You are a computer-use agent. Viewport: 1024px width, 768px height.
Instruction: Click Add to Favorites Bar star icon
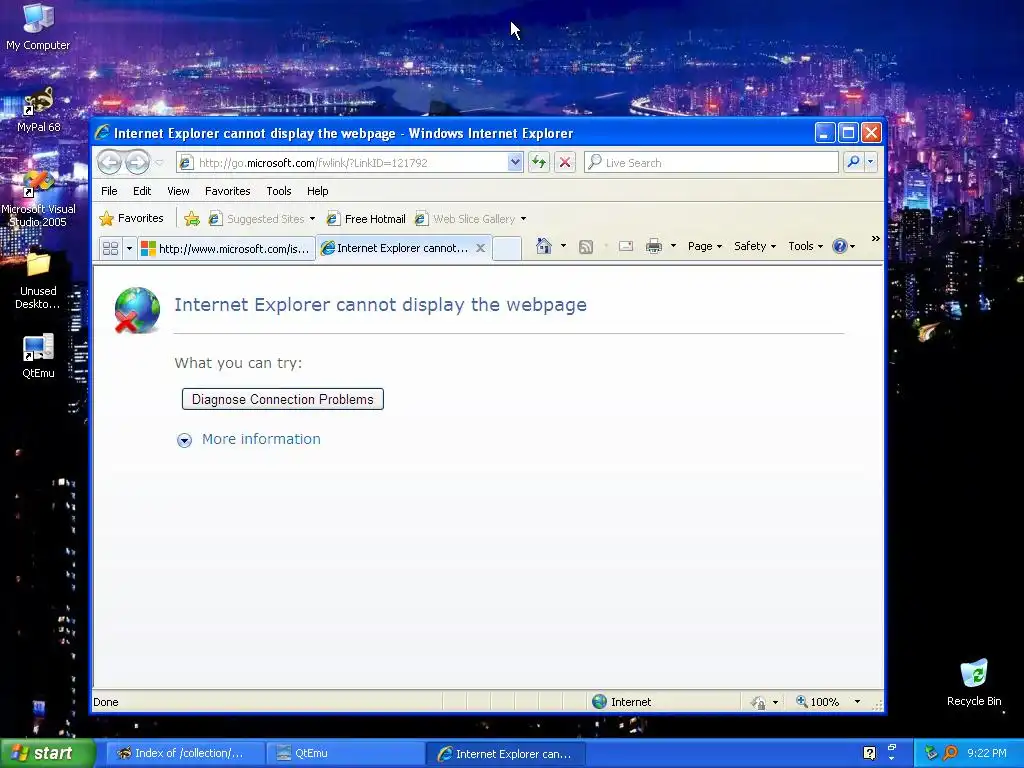coord(191,219)
